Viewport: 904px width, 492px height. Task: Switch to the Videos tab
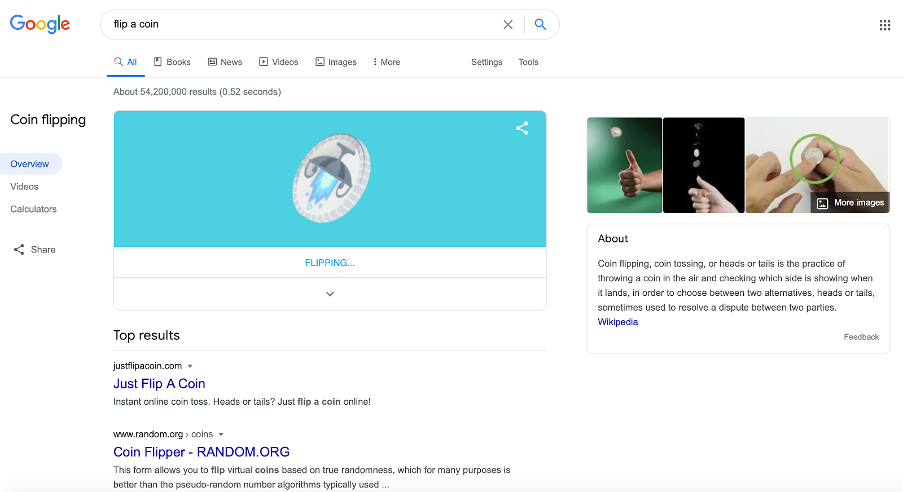tap(278, 62)
